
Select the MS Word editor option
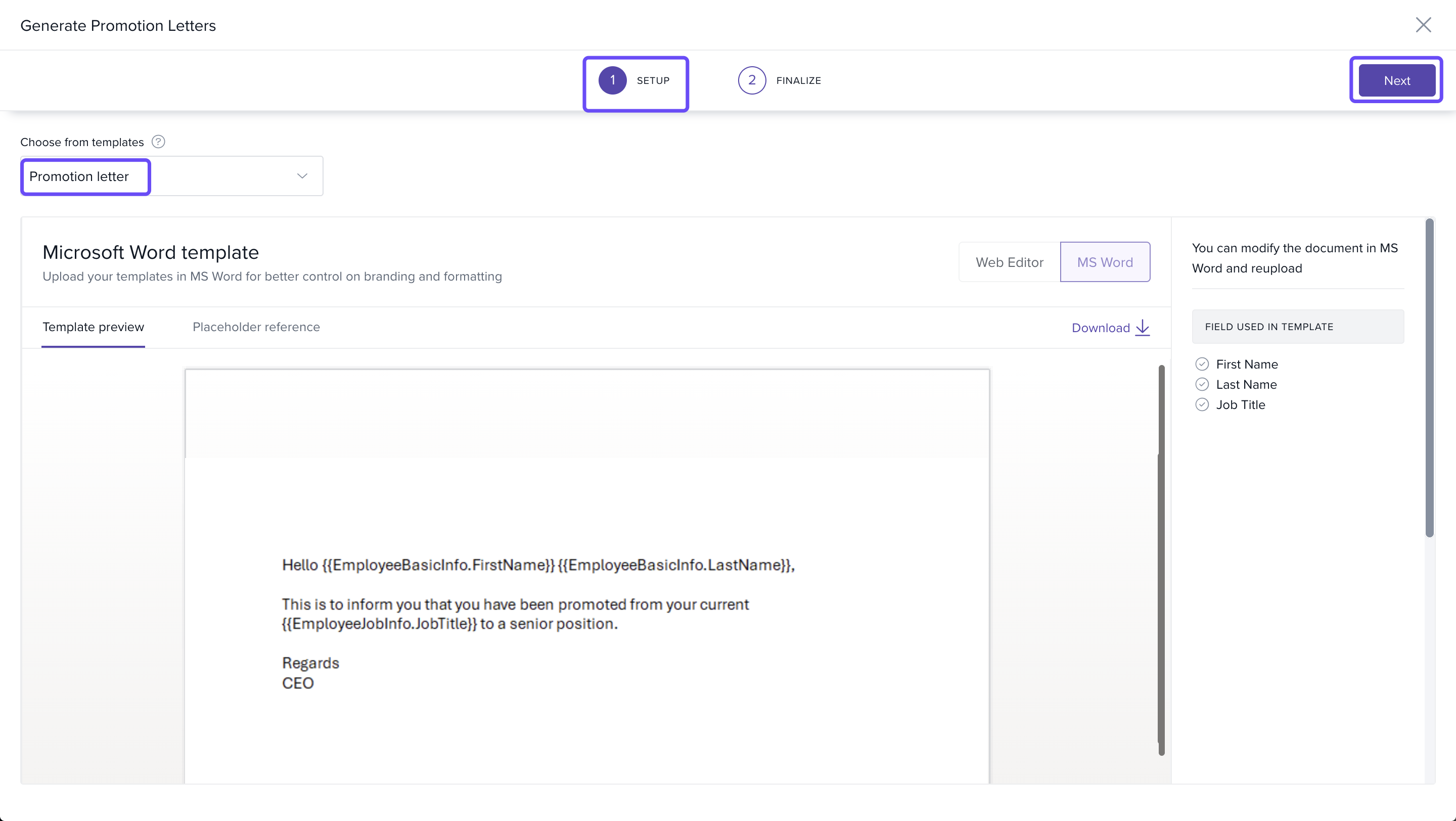[x=1105, y=262]
